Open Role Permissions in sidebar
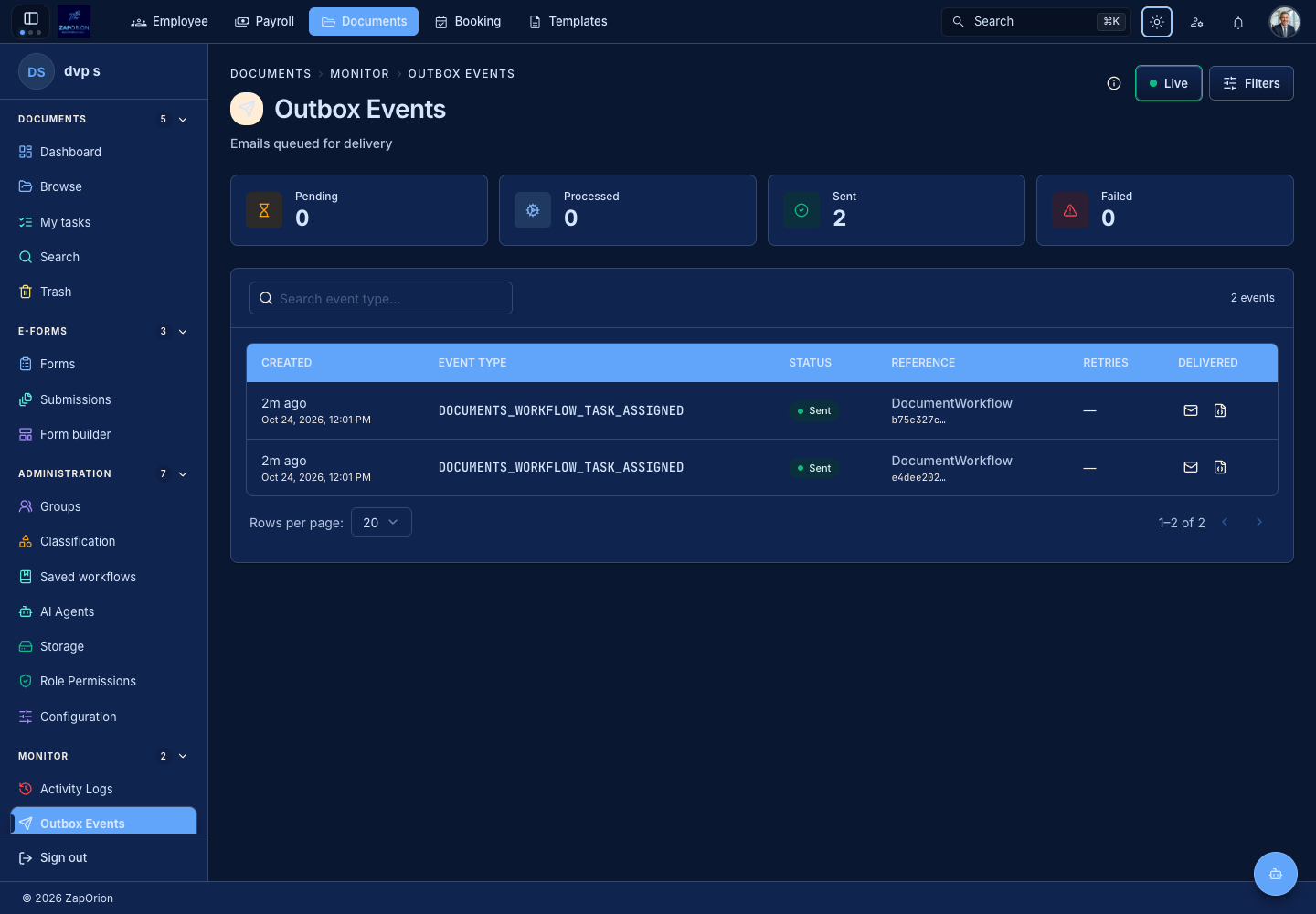This screenshot has width=1316, height=914. (x=103, y=681)
